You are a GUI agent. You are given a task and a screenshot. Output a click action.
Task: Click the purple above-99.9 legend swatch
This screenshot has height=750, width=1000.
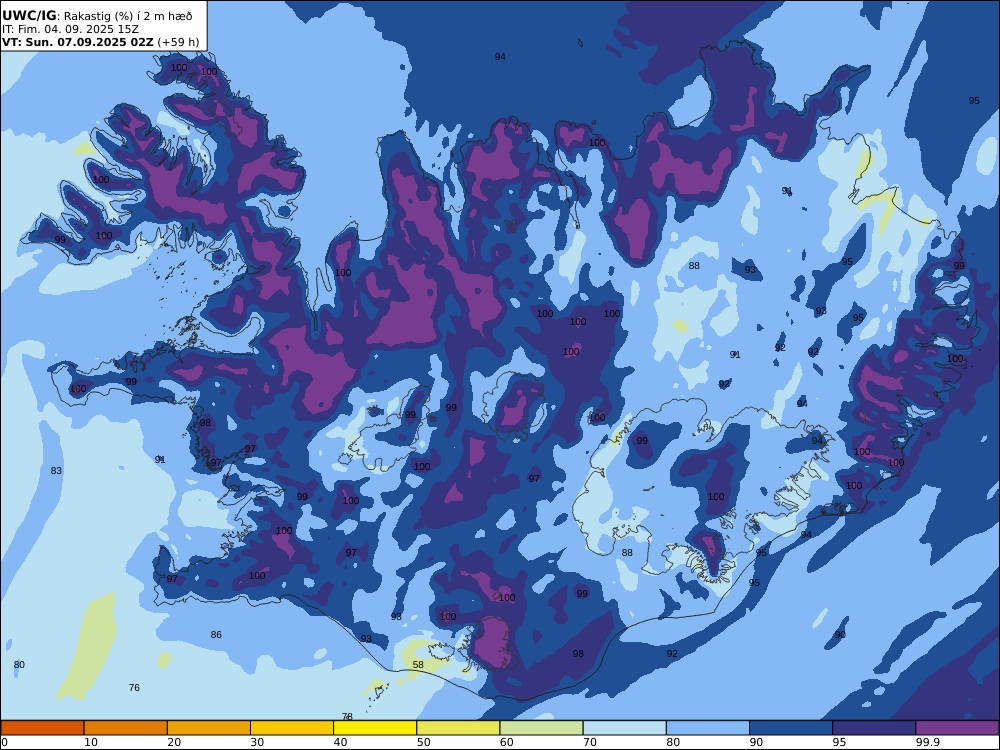point(957,728)
